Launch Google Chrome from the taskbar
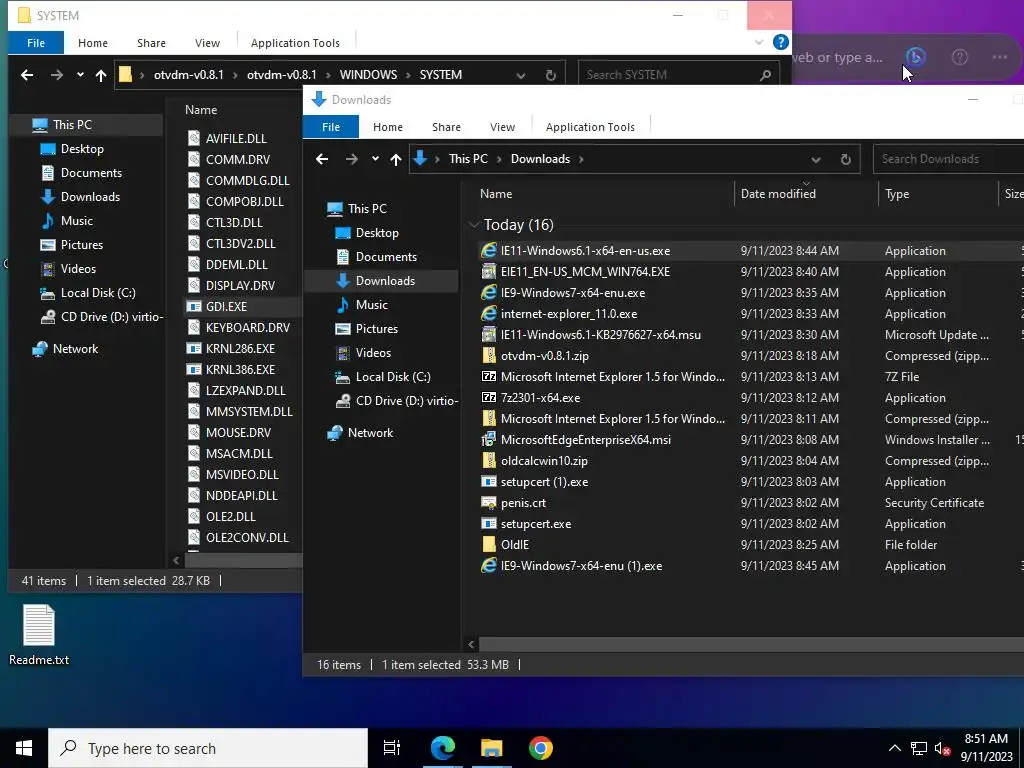The image size is (1024, 768). 541,748
